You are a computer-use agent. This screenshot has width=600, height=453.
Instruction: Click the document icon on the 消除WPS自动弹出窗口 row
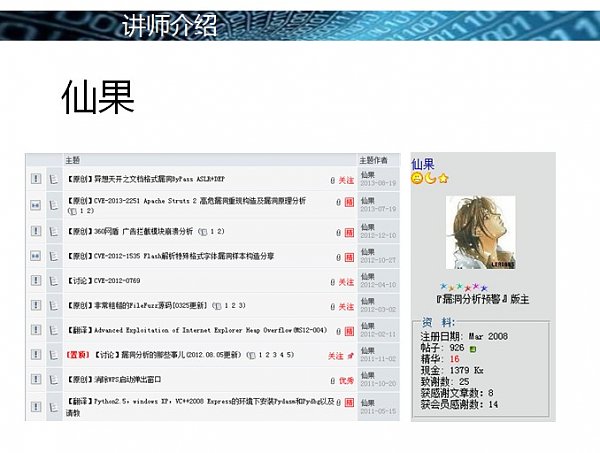tap(54, 379)
